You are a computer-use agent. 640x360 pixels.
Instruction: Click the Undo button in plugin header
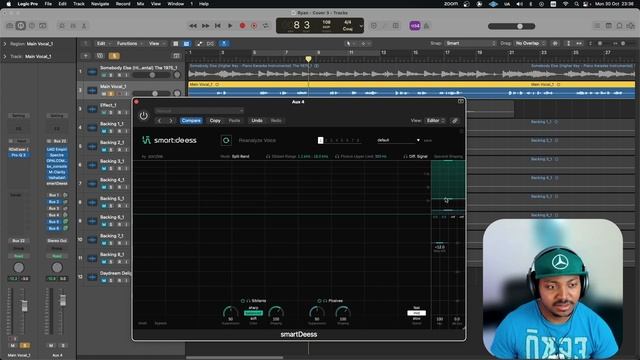click(x=257, y=121)
